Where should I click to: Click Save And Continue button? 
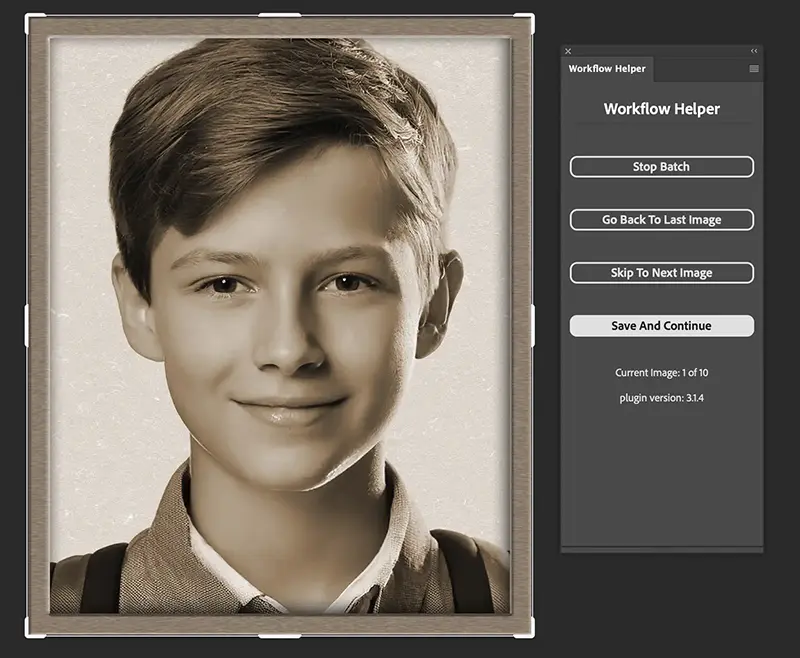(661, 326)
